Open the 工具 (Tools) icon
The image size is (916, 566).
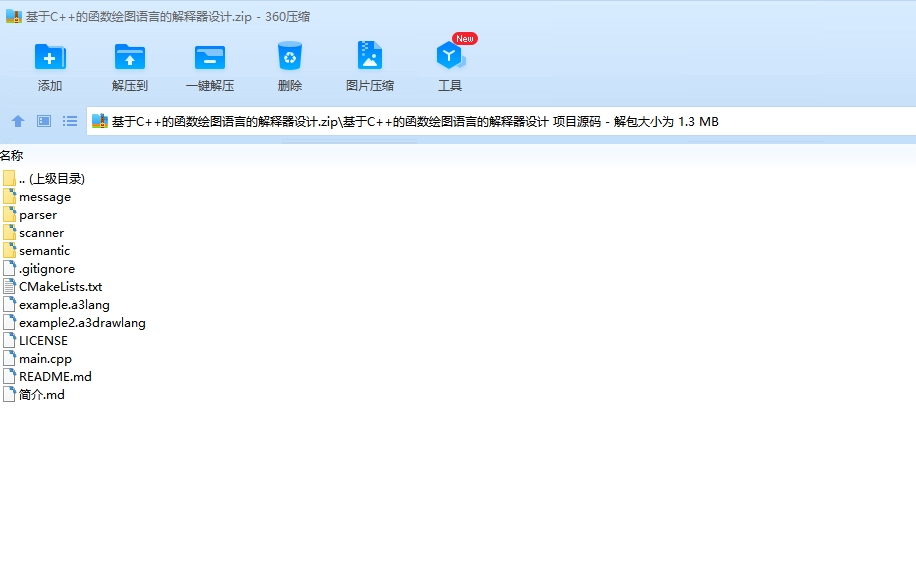pos(450,56)
